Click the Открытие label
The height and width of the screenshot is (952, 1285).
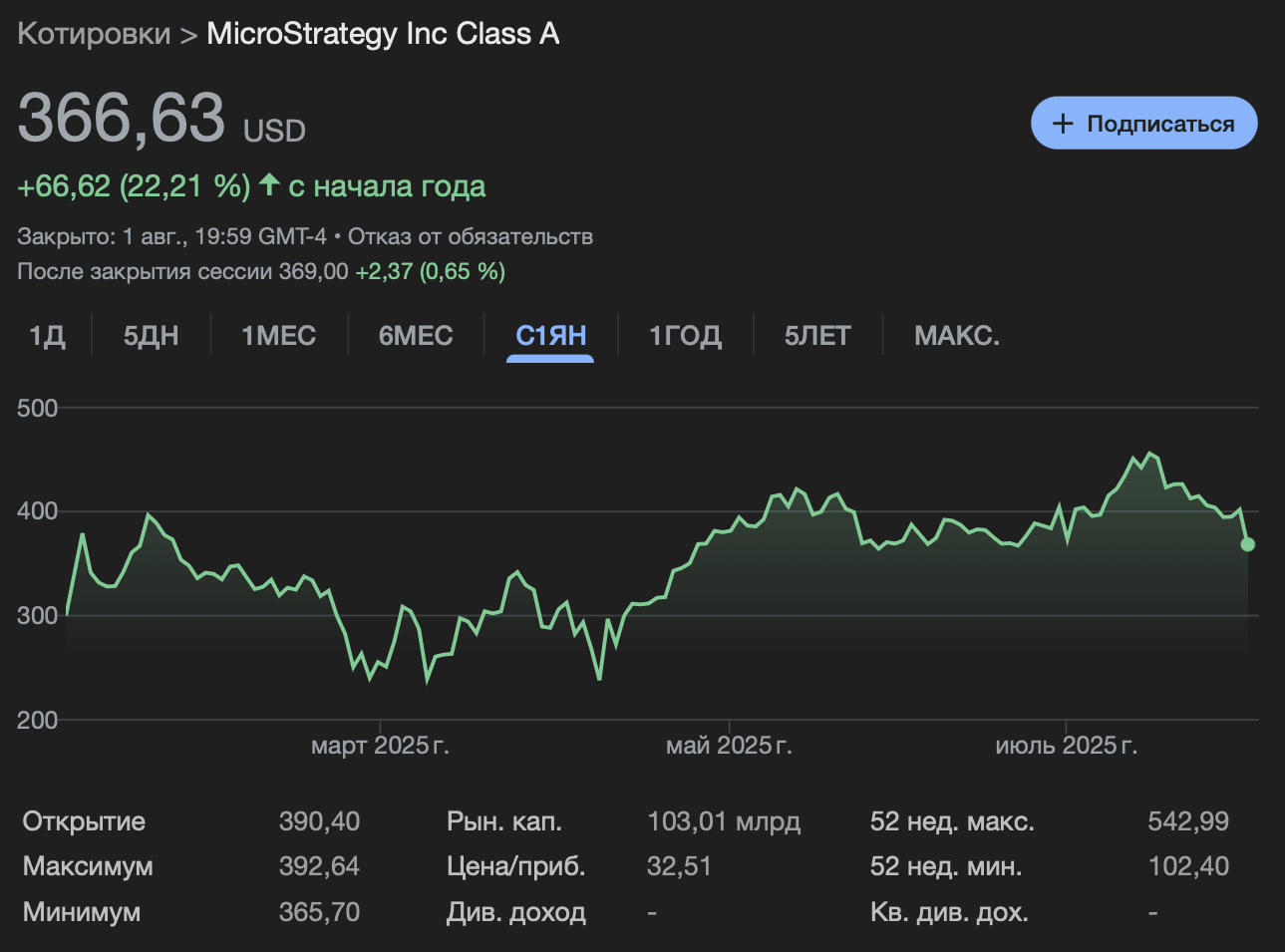point(84,821)
